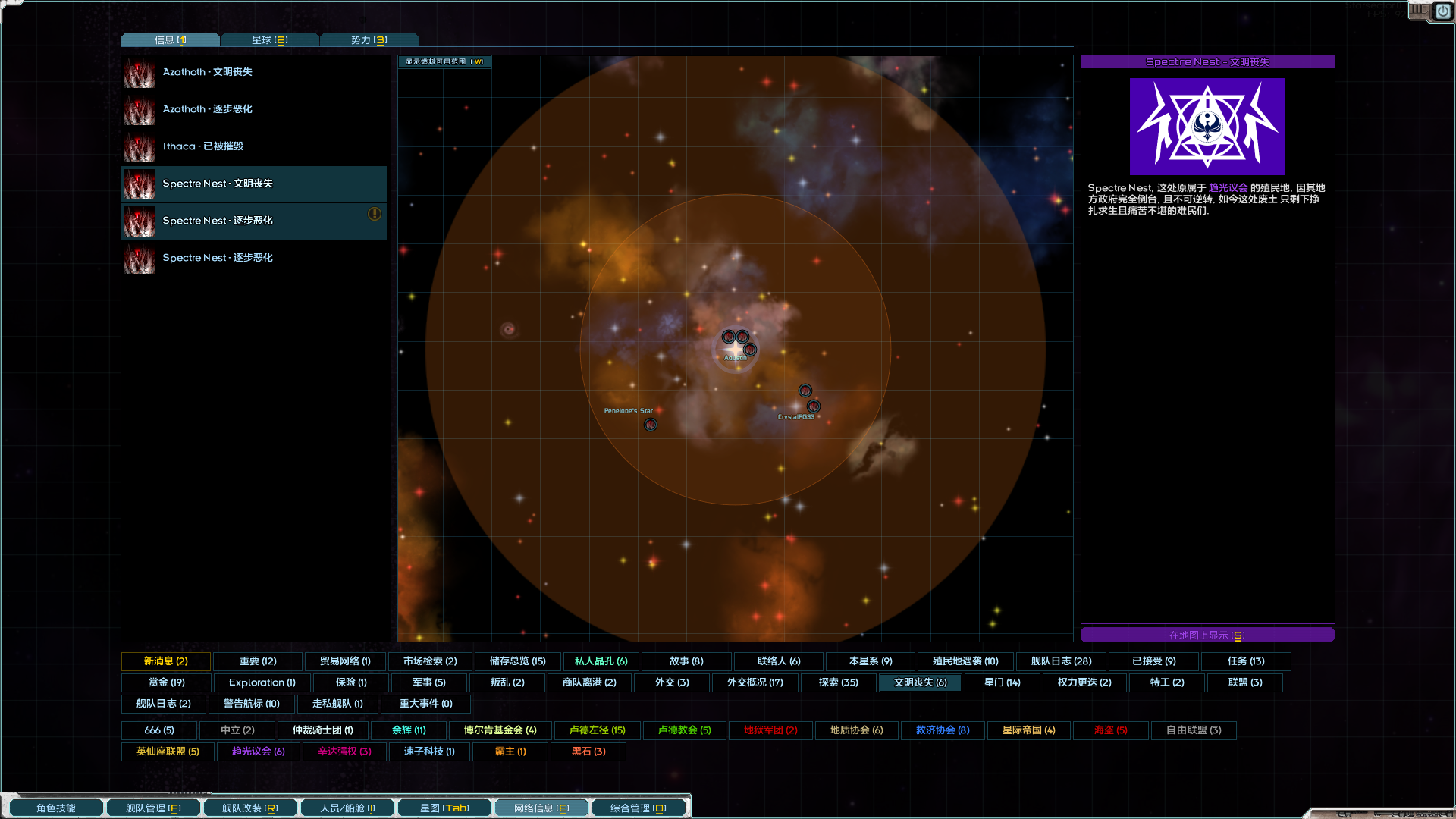Click the intel icon beside Ithaca 已被摧毁
The height and width of the screenshot is (819, 1456).
139,147
